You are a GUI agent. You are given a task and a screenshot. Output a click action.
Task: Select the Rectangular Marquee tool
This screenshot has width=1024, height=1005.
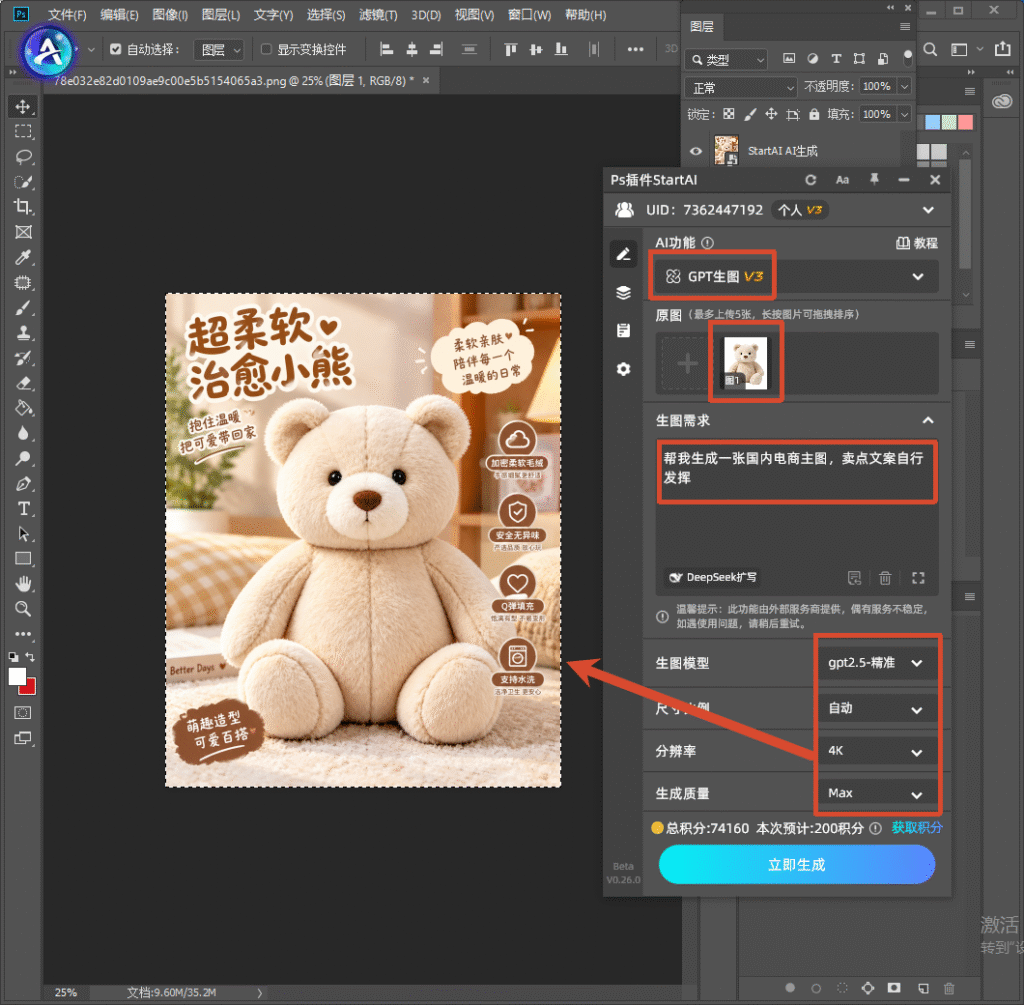23,131
